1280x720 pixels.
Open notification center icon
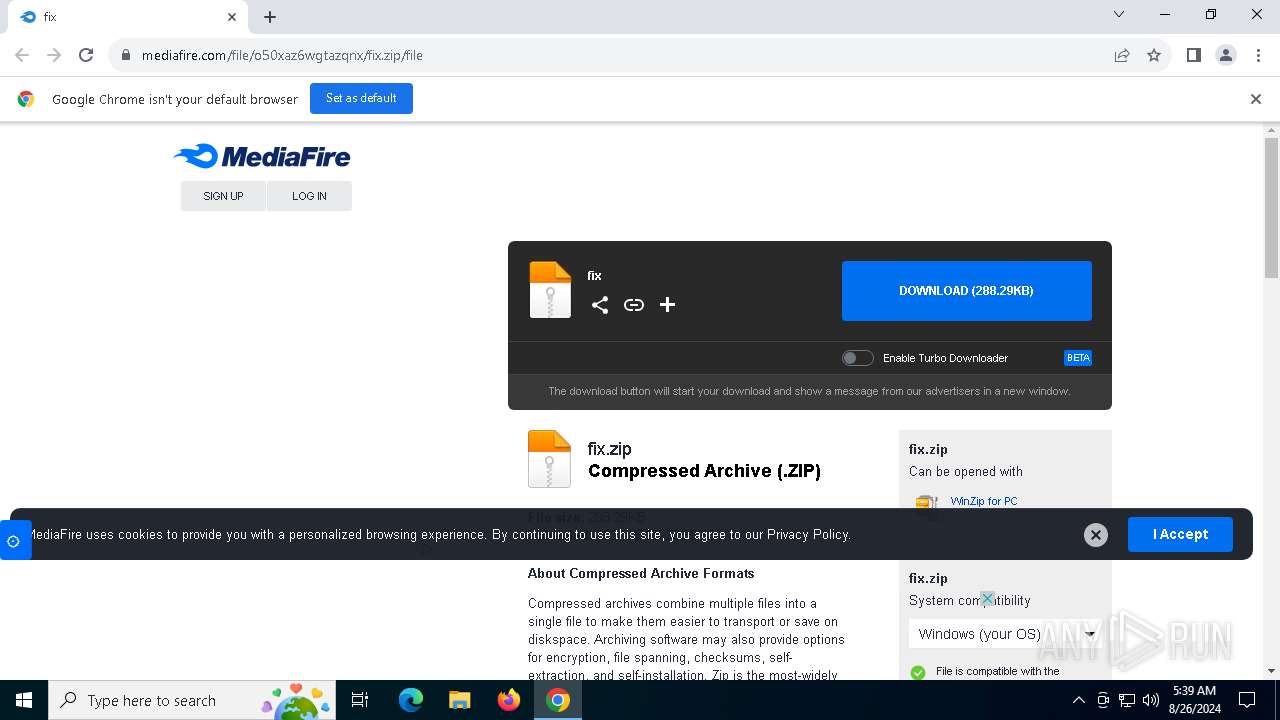click(x=1247, y=700)
